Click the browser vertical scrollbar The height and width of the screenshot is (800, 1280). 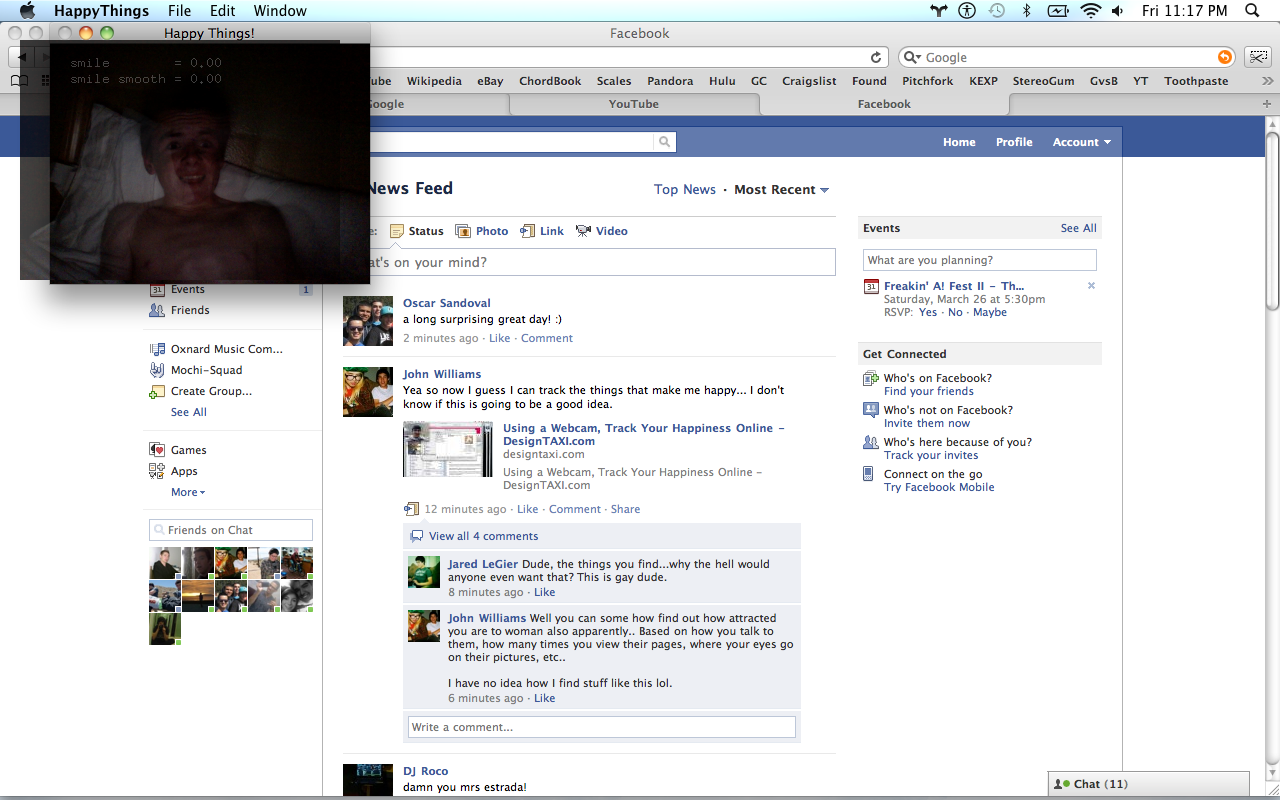tap(1272, 220)
